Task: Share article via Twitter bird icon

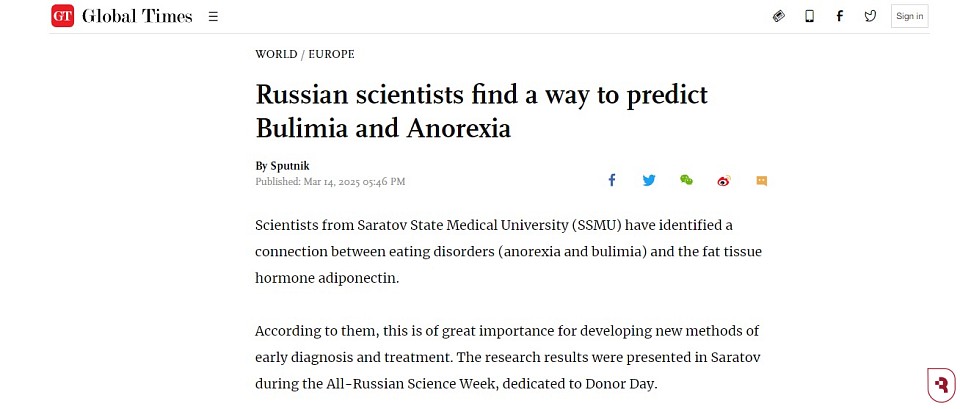Action: 649,180
